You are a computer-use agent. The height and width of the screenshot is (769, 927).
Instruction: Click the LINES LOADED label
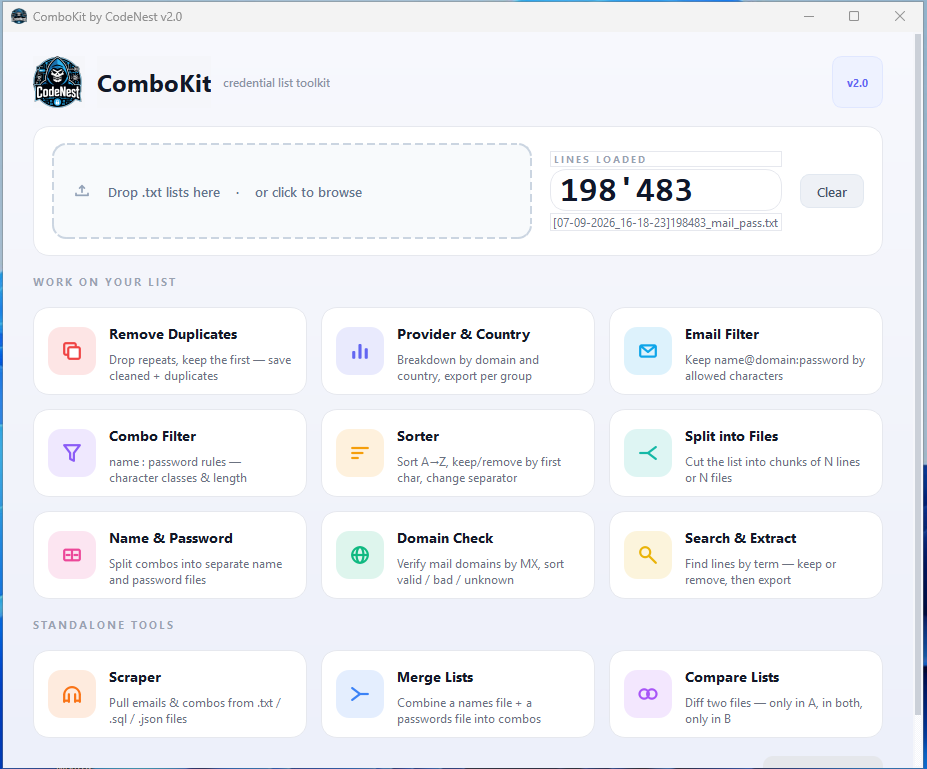pyautogui.click(x=599, y=160)
